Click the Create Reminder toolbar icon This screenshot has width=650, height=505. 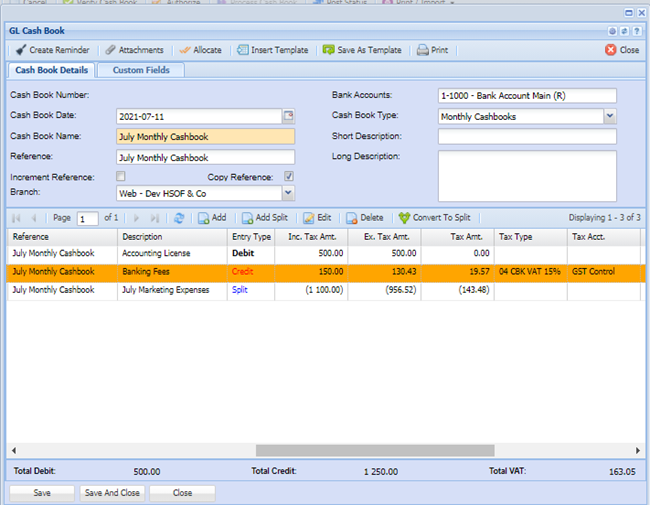click(20, 50)
